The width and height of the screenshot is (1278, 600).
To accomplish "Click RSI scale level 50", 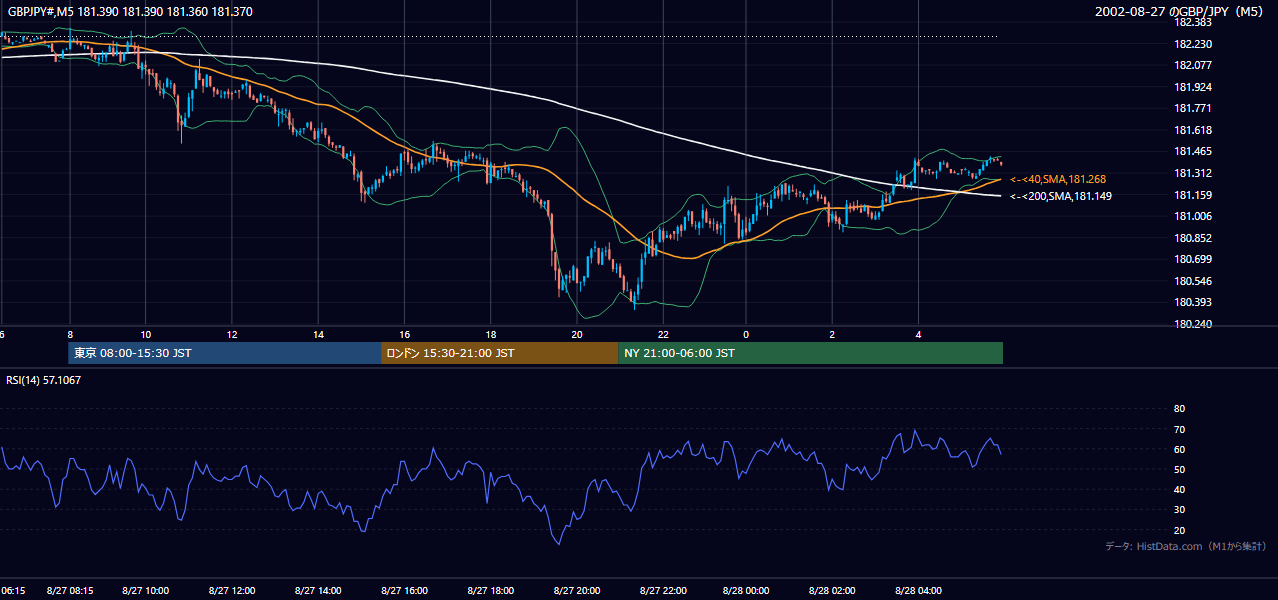I will 1179,469.
